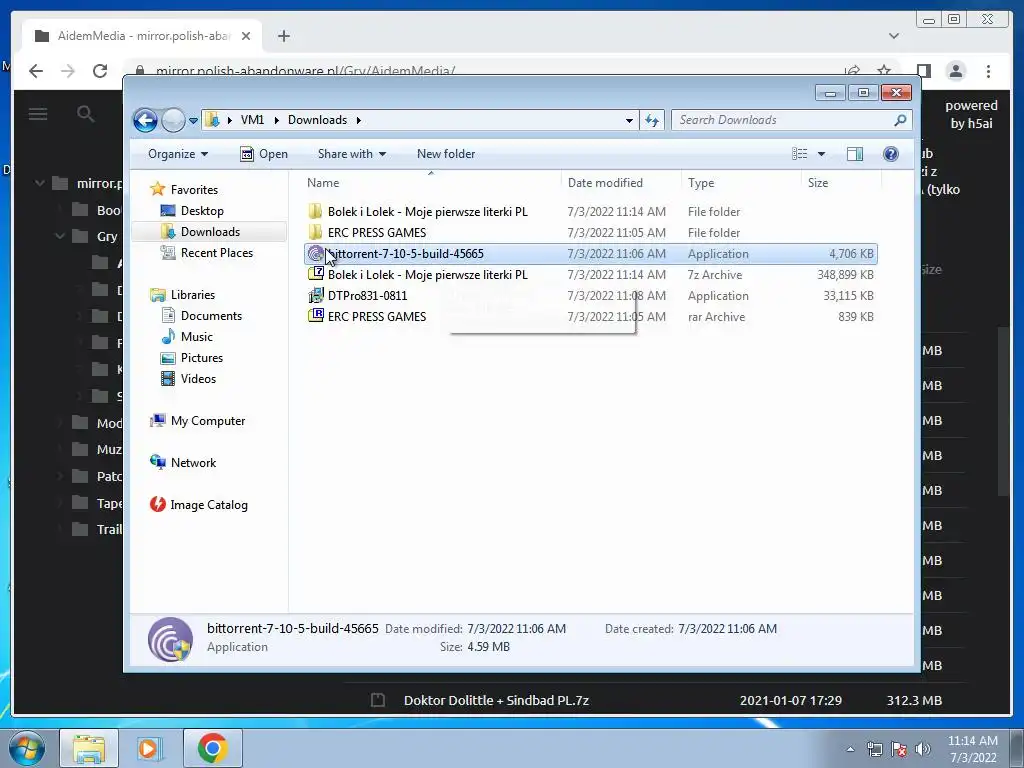The width and height of the screenshot is (1024, 768).
Task: Select the ERC PRESS GAMES file folder
Action: click(x=590, y=232)
